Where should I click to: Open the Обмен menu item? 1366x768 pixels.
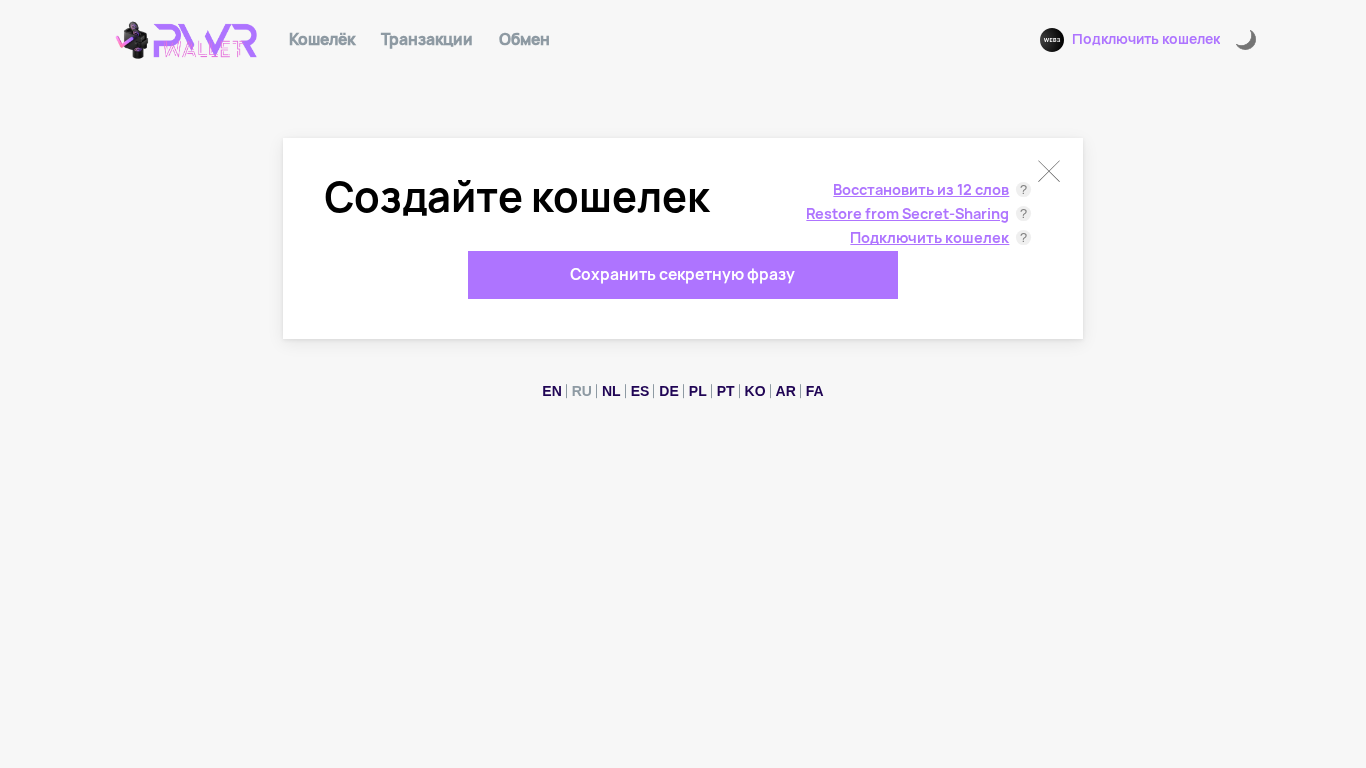point(524,39)
